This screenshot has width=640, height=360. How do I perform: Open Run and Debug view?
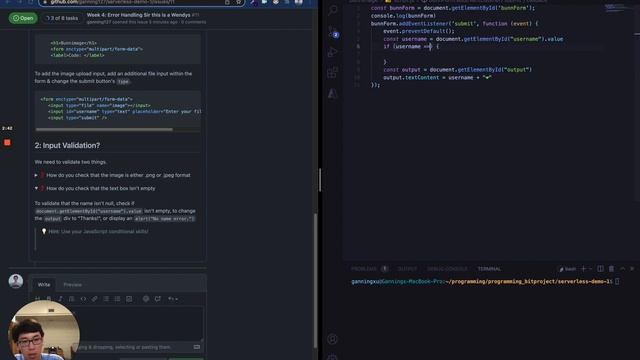tap(333, 52)
